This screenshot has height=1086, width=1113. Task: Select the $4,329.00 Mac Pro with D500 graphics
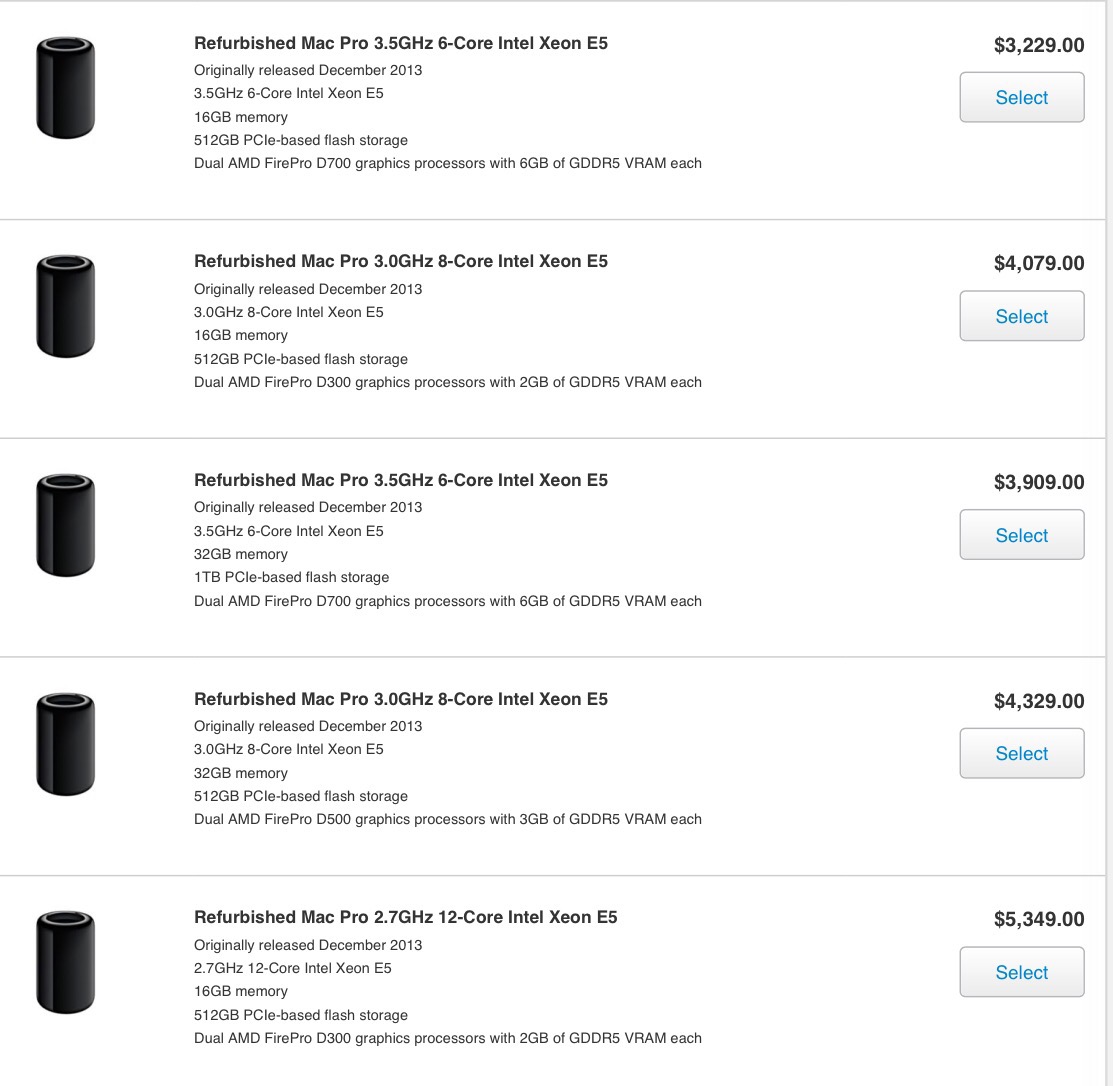pyautogui.click(x=1021, y=753)
